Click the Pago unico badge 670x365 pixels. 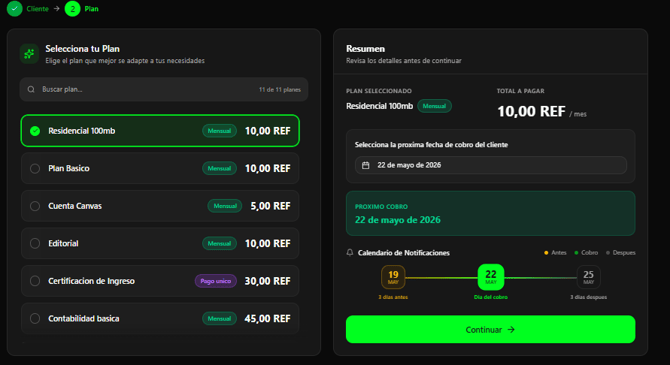click(216, 281)
